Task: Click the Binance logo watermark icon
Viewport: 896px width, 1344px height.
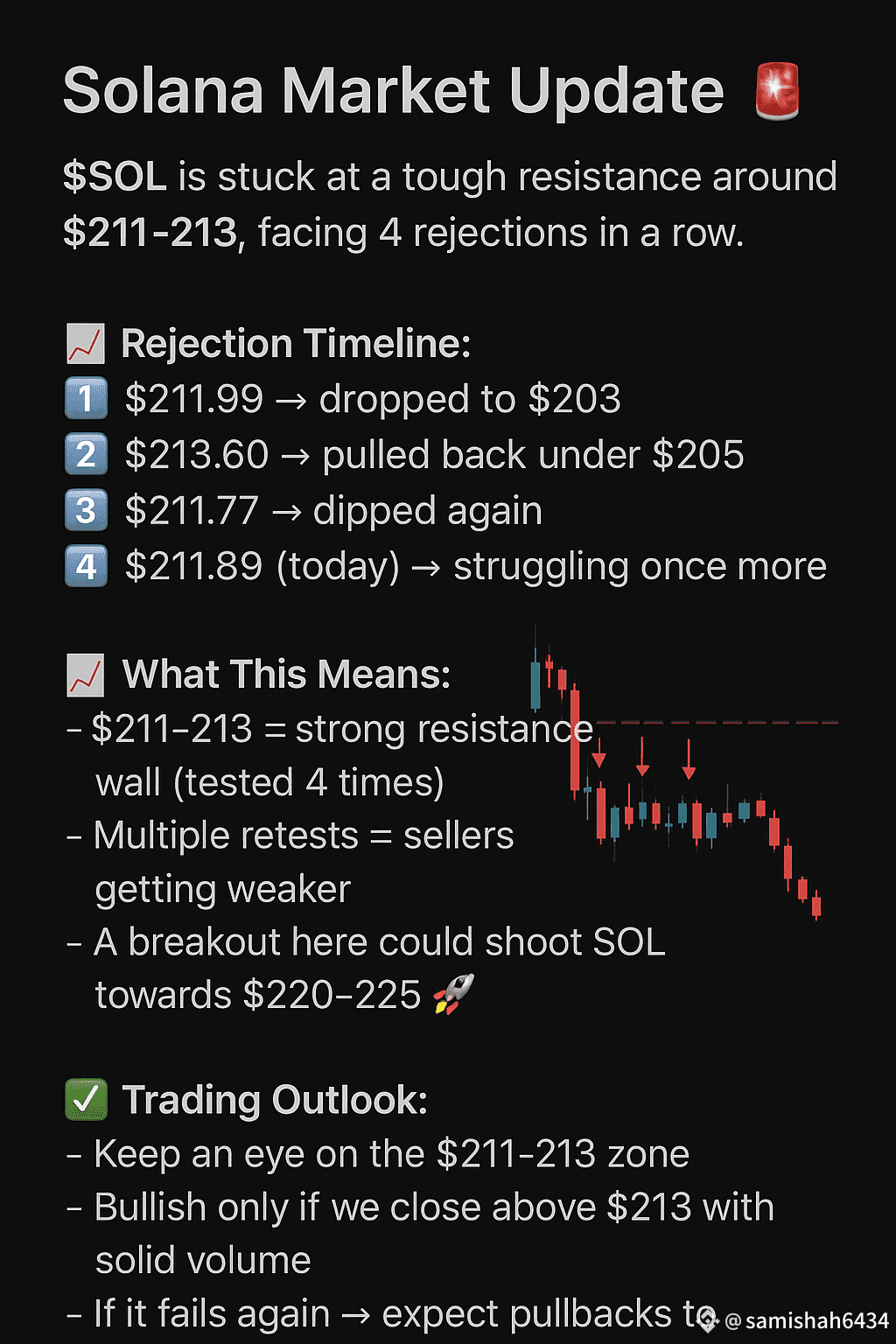Action: tap(708, 1320)
